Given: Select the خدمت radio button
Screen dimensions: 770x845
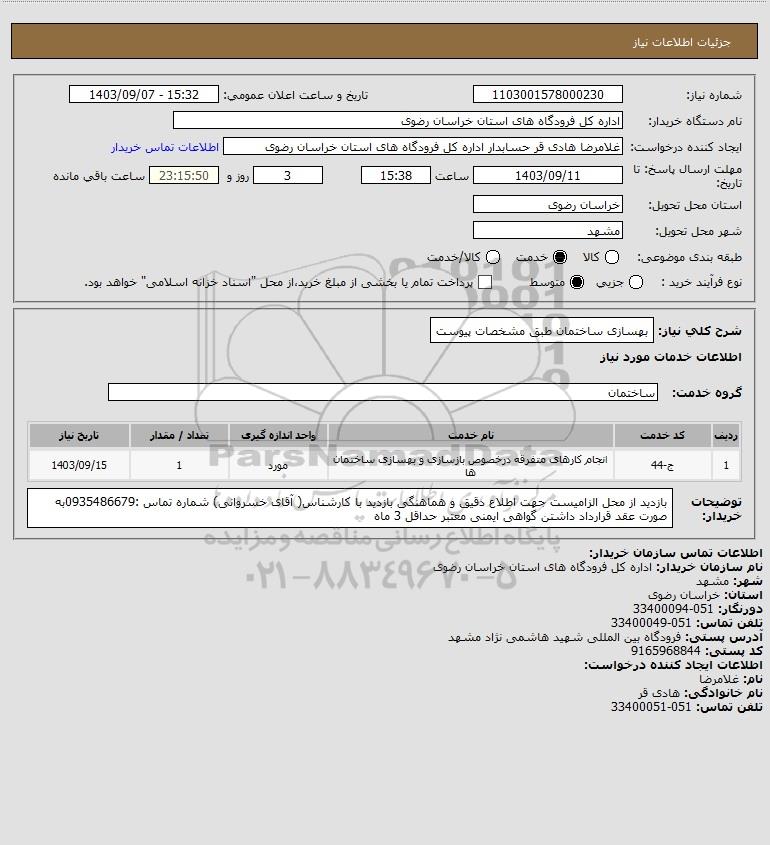Looking at the screenshot, I should tap(560, 258).
